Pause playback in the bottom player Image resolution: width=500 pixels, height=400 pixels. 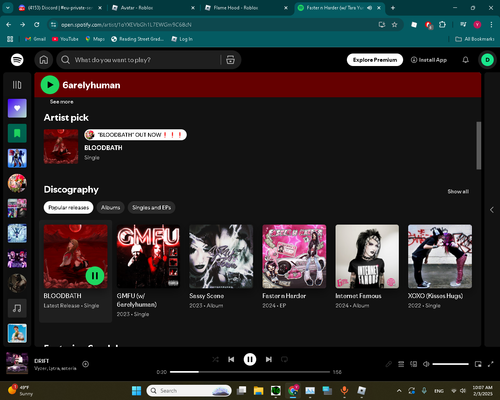tap(250, 359)
